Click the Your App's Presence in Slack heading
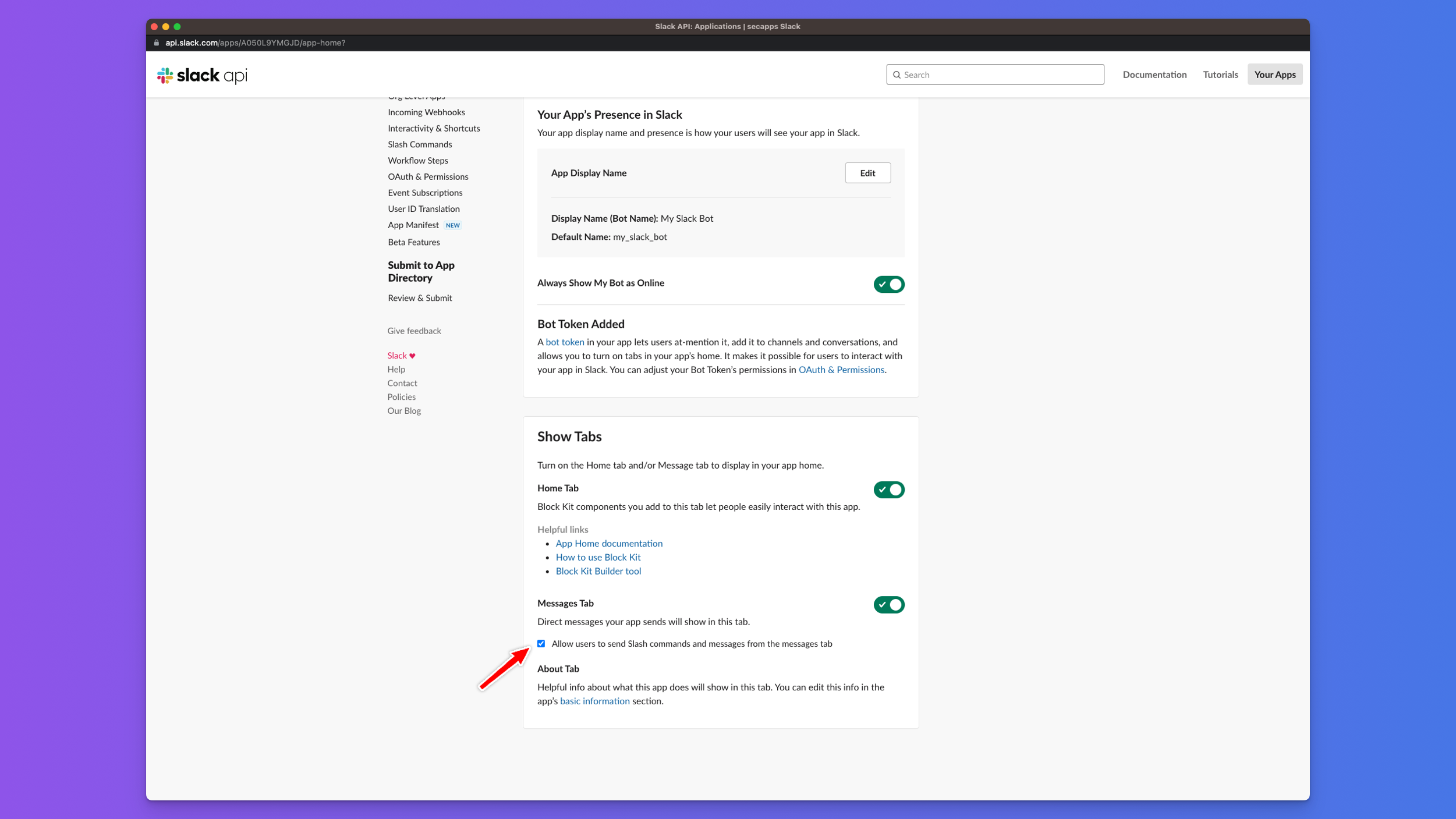 pos(609,115)
